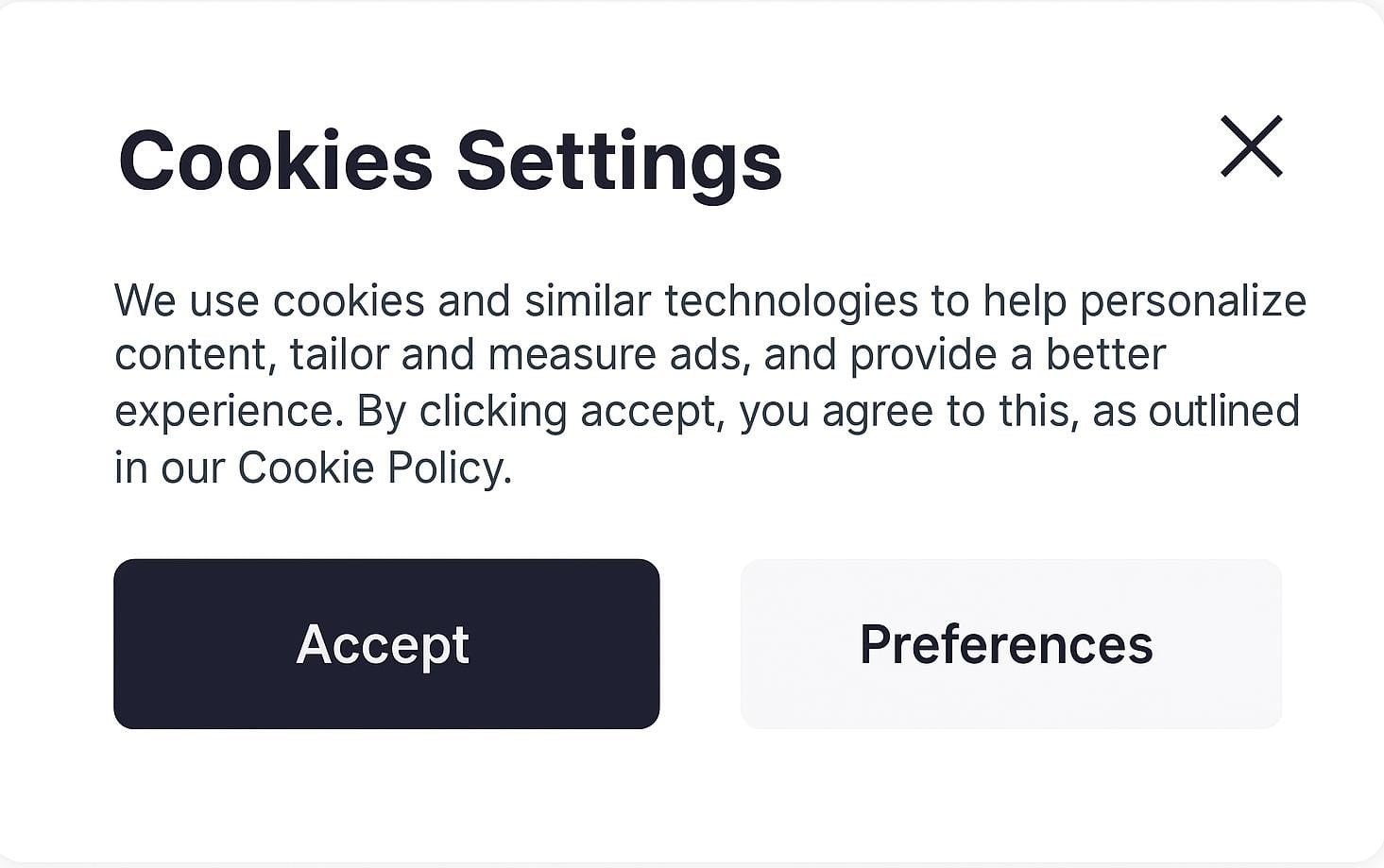Close the Cookies Settings dialog with X
The image size is (1384, 868).
[1251, 146]
